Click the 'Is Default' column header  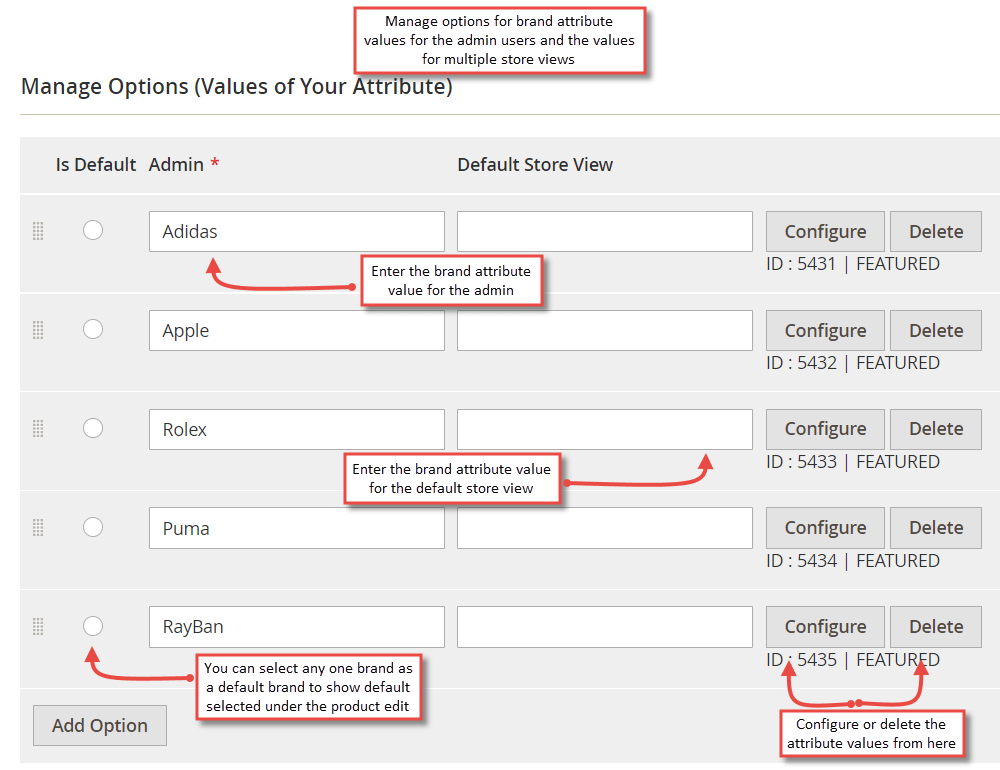(x=96, y=165)
